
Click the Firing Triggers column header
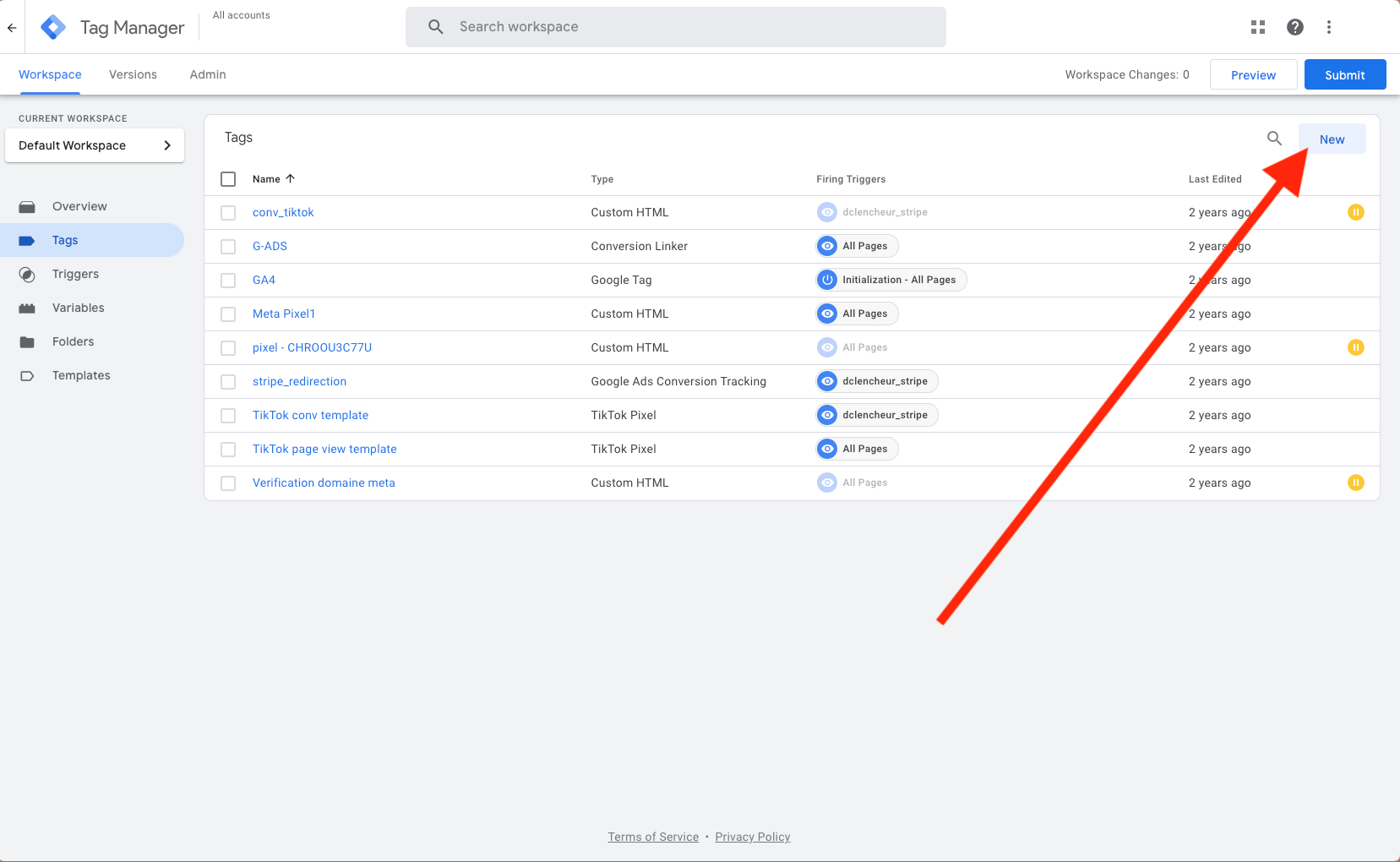[851, 179]
